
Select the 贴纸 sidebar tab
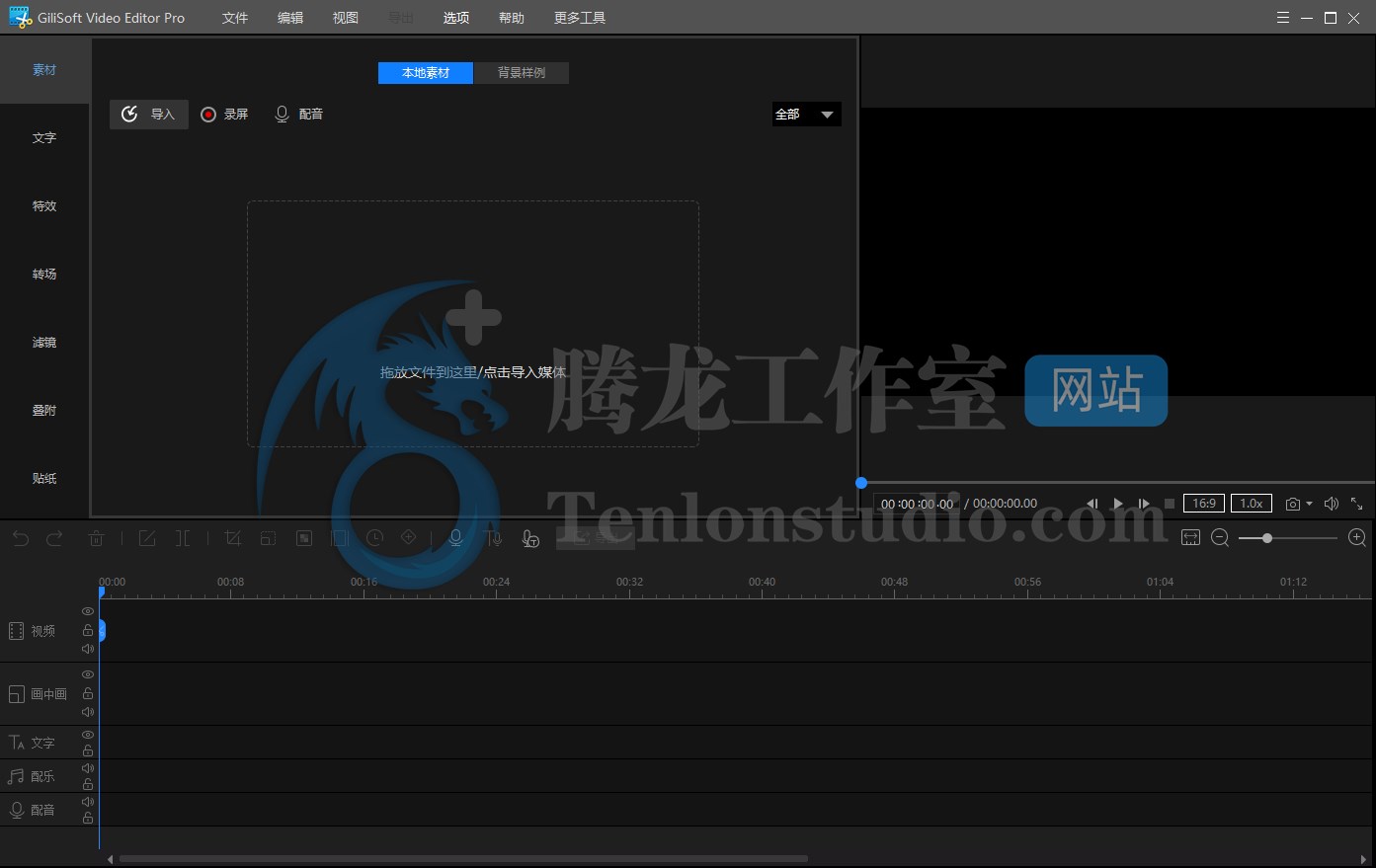44,479
